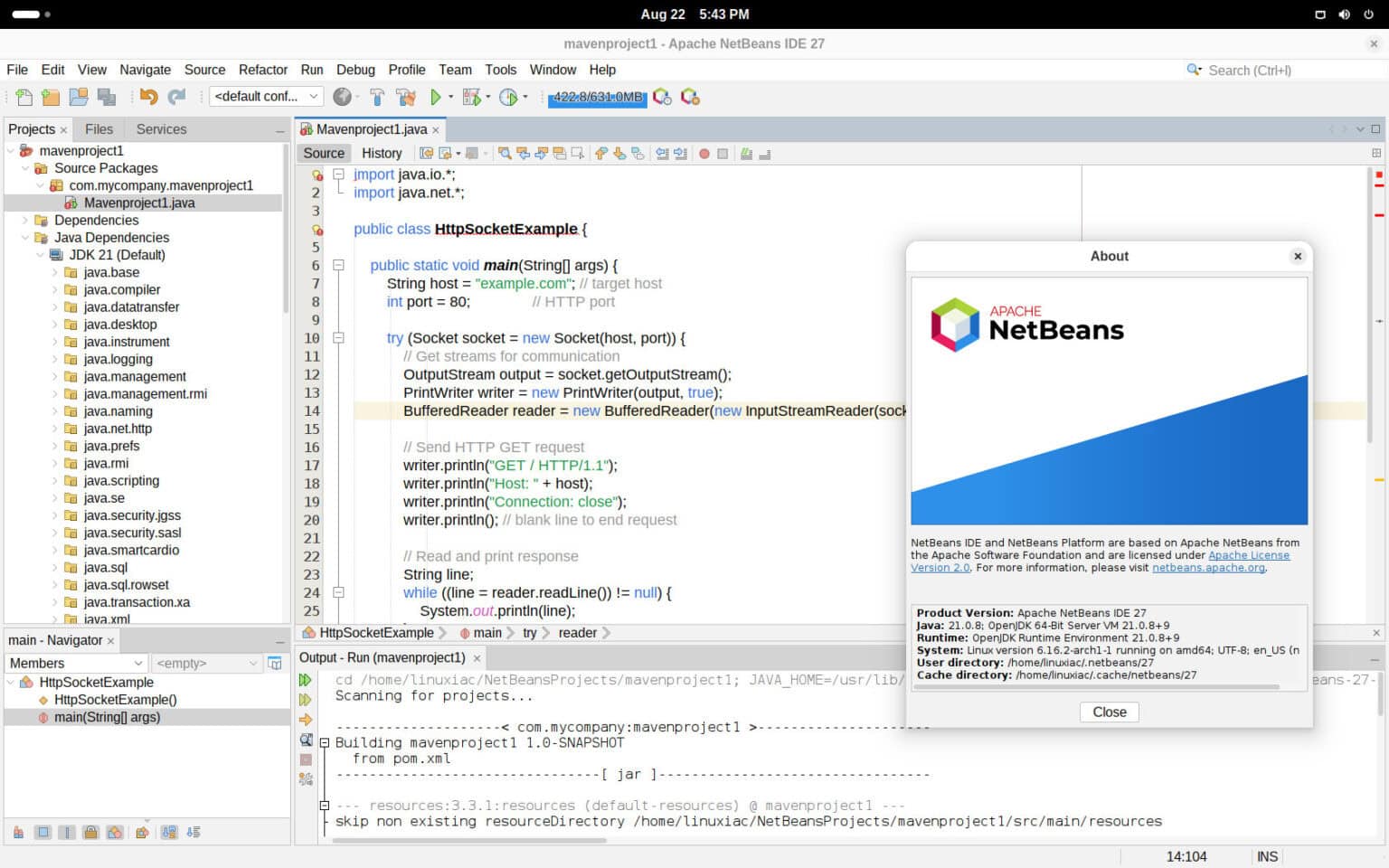The image size is (1389, 868).
Task: Switch to the History tab in editor
Action: tap(382, 153)
